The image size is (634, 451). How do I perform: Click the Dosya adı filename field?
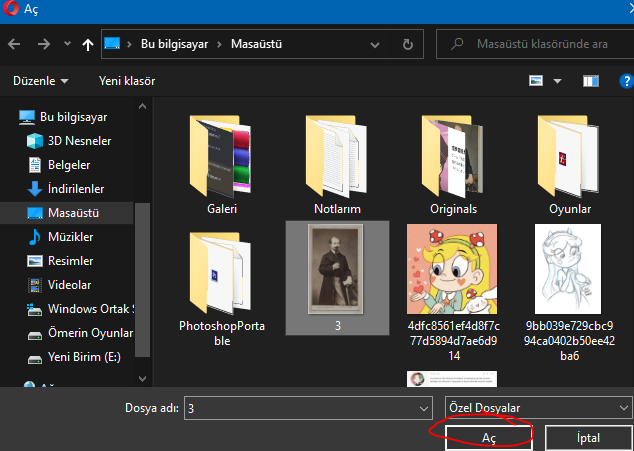[308, 408]
